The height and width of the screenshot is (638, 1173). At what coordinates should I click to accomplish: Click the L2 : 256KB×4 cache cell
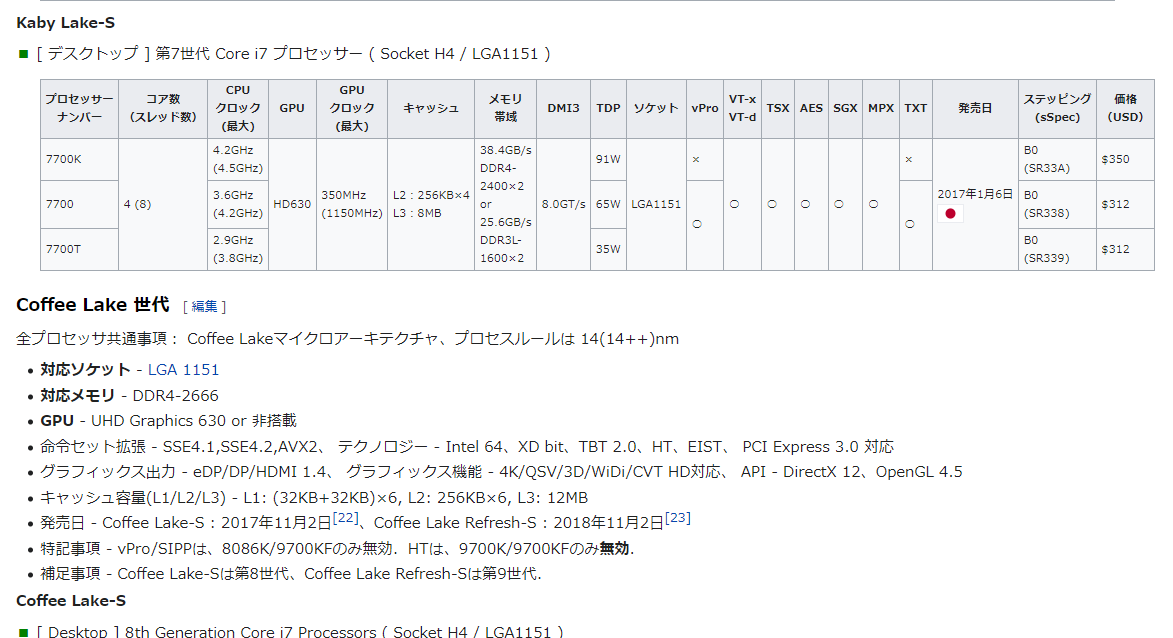[431, 204]
